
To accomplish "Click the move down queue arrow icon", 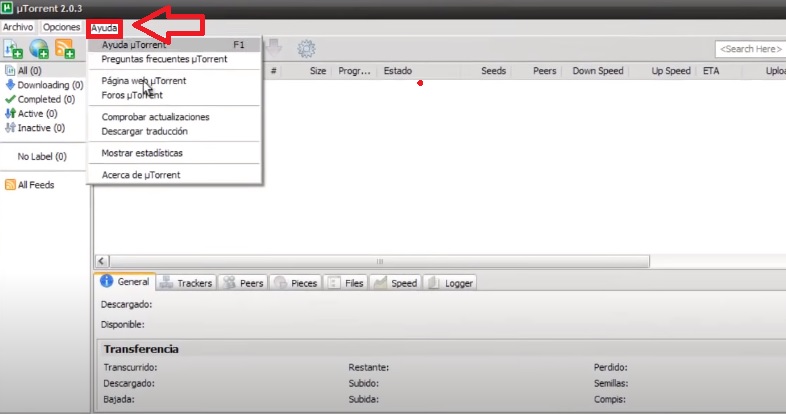I will coord(274,48).
